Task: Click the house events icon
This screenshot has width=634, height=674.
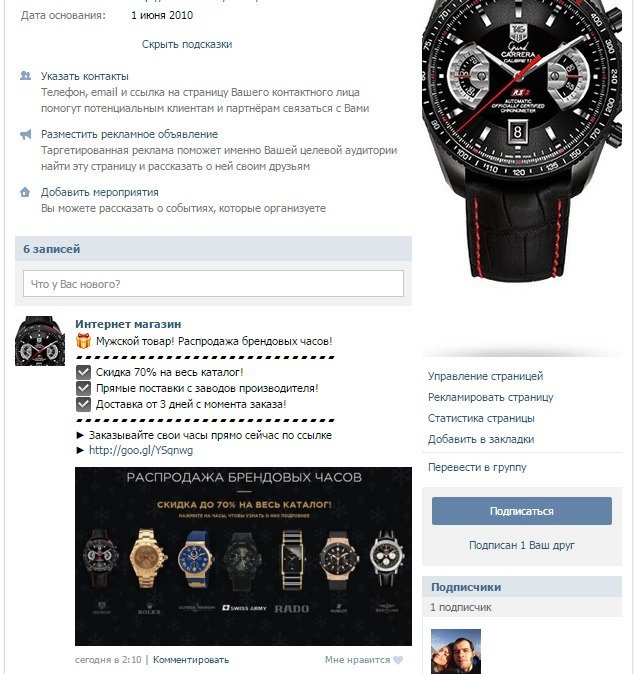Action: [25, 192]
